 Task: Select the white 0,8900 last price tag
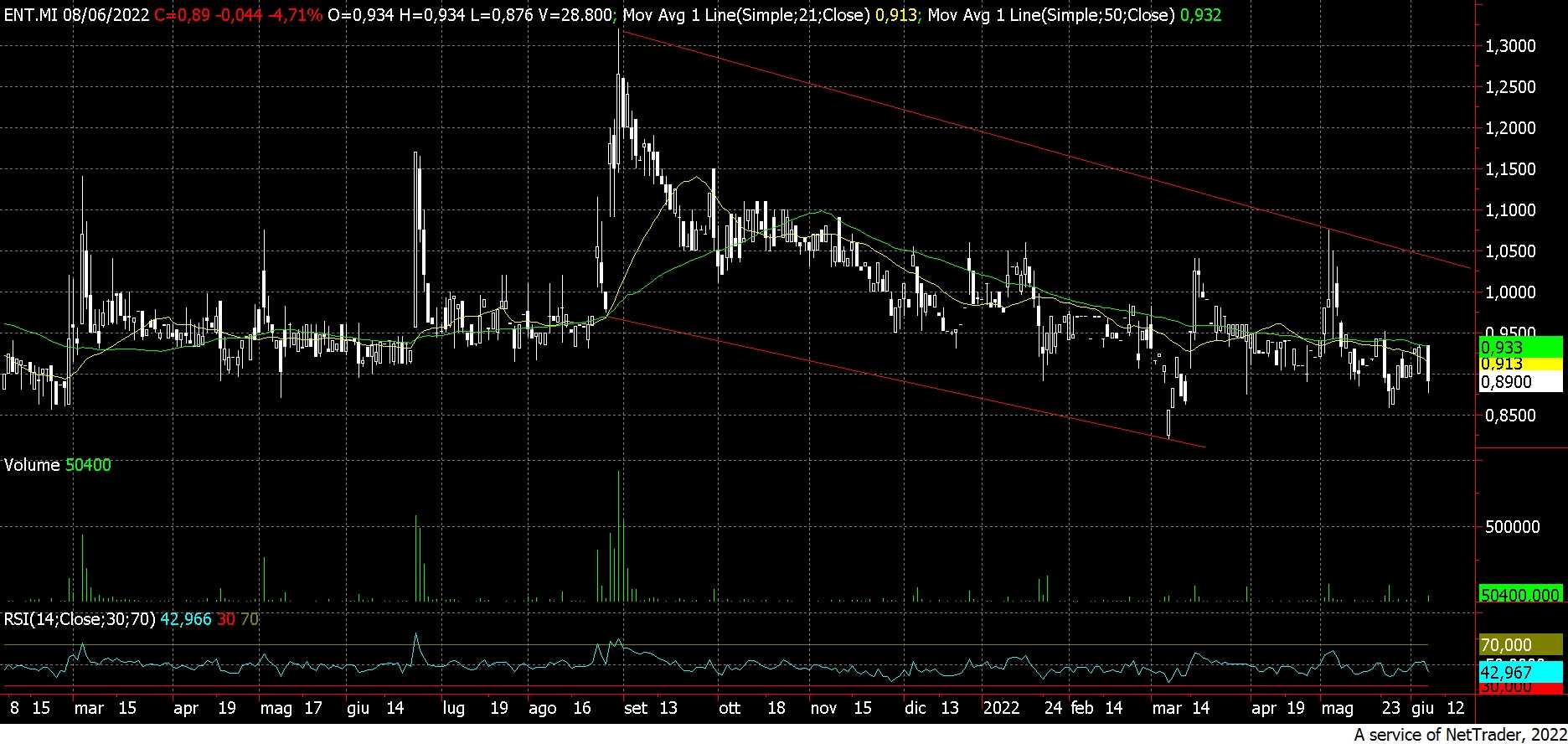coord(1521,382)
